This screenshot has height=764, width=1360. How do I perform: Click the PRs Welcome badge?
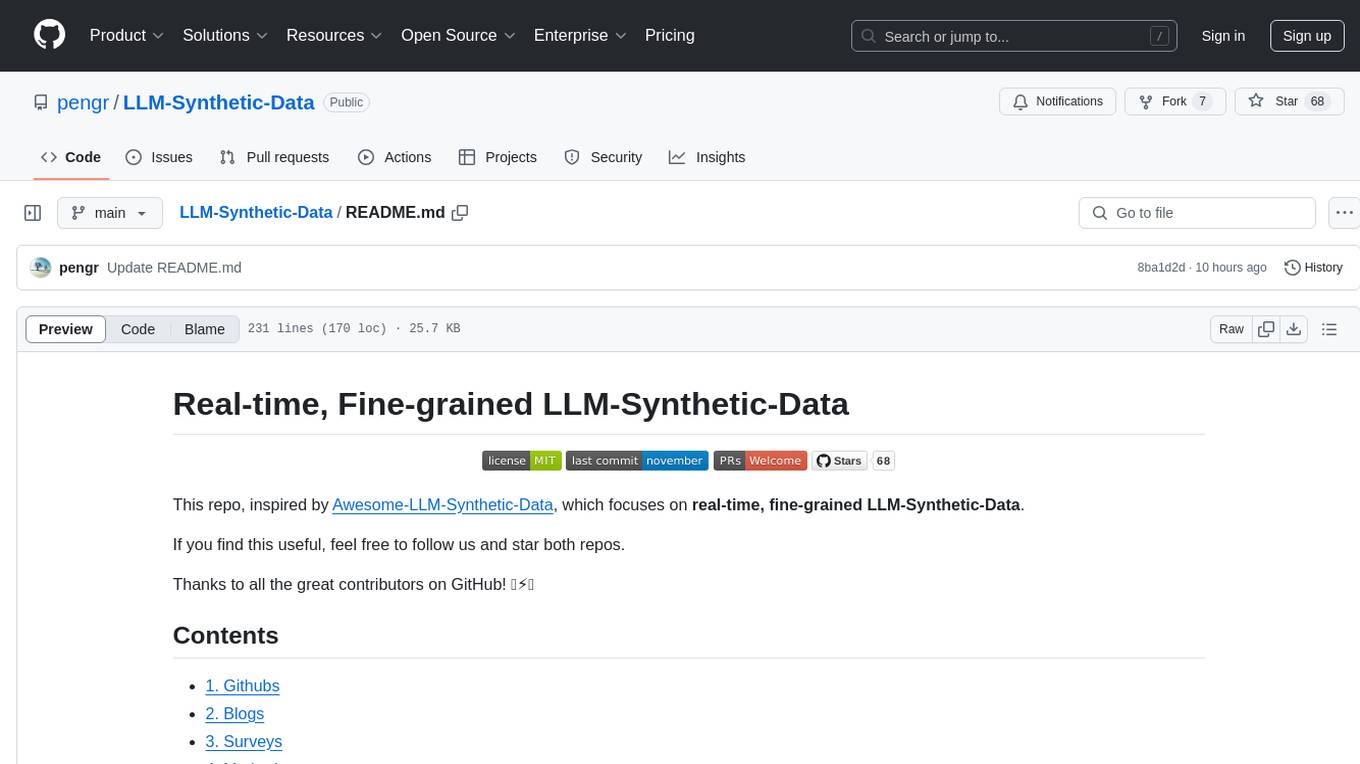pyautogui.click(x=760, y=460)
